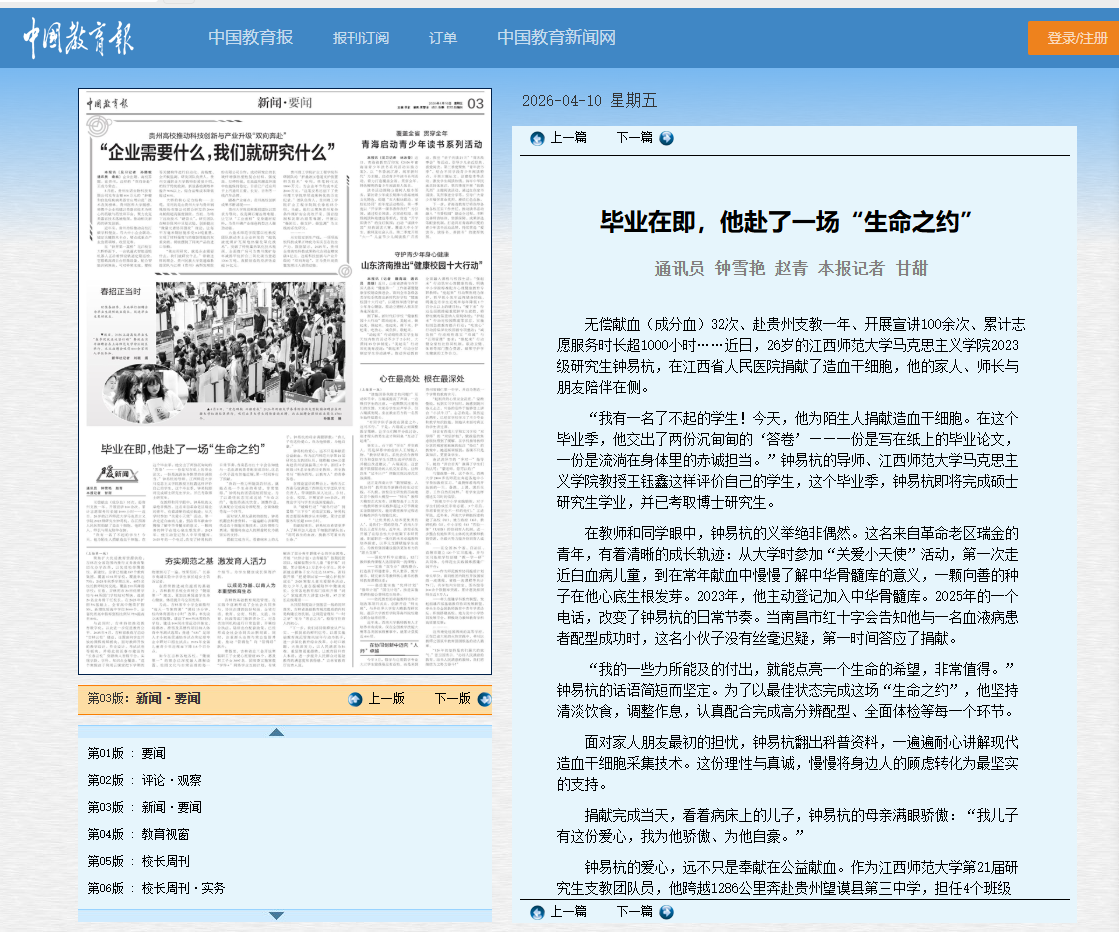Click headline “企业需要什么,我们就研究什么” on page image
Viewport: 1119px width, 932px height.
216,153
